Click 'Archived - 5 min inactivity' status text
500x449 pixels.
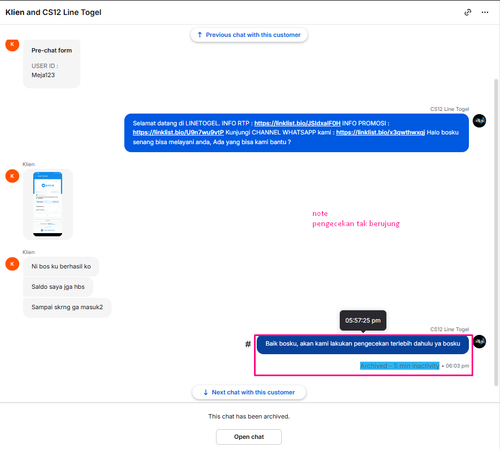click(400, 366)
